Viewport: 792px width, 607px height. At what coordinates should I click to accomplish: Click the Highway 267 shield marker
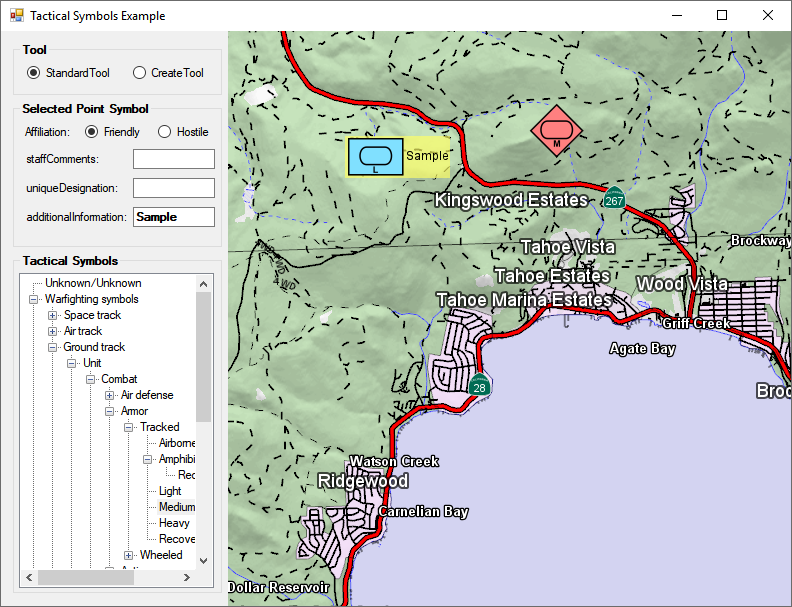tap(614, 198)
